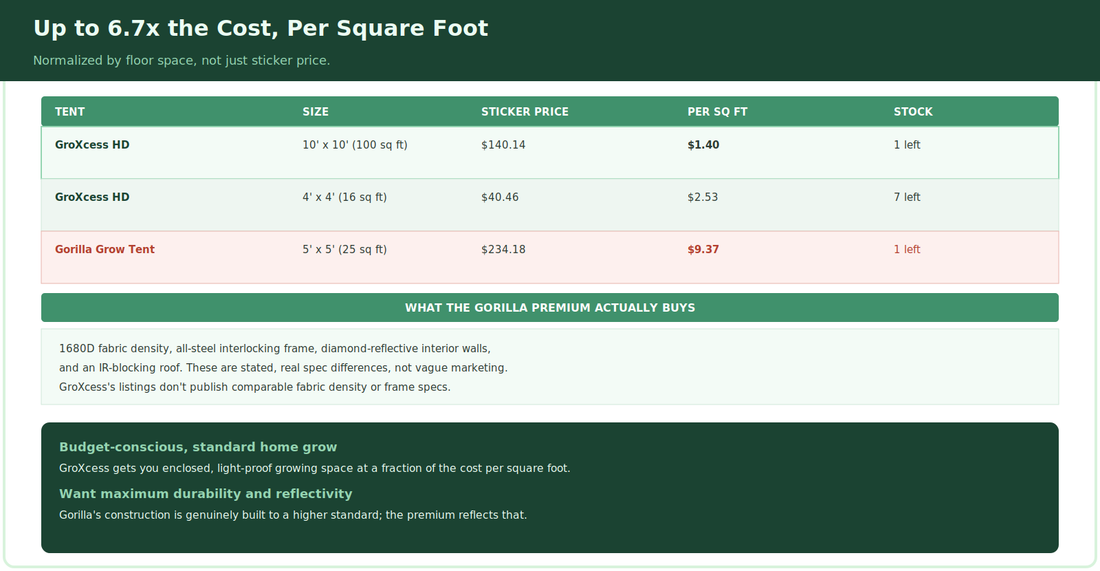Click the $40.46 sticker price
This screenshot has width=1100, height=571.
[x=499, y=197]
